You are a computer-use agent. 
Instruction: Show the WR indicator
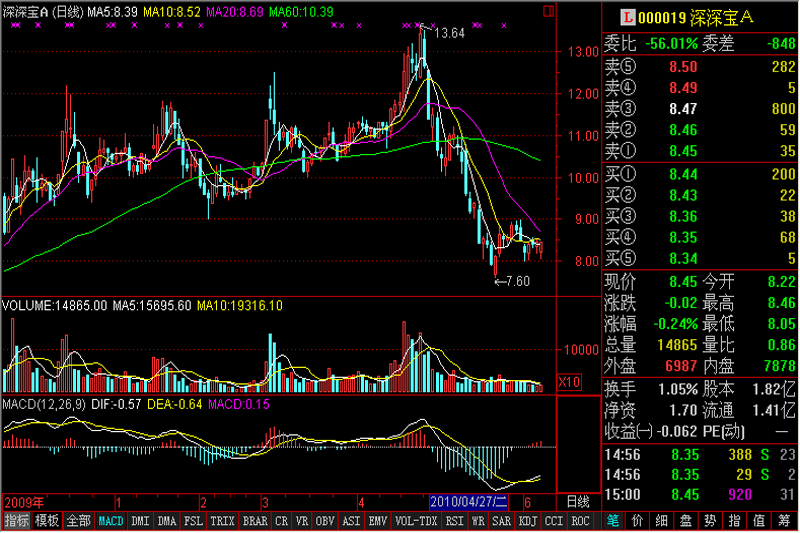pyautogui.click(x=478, y=521)
